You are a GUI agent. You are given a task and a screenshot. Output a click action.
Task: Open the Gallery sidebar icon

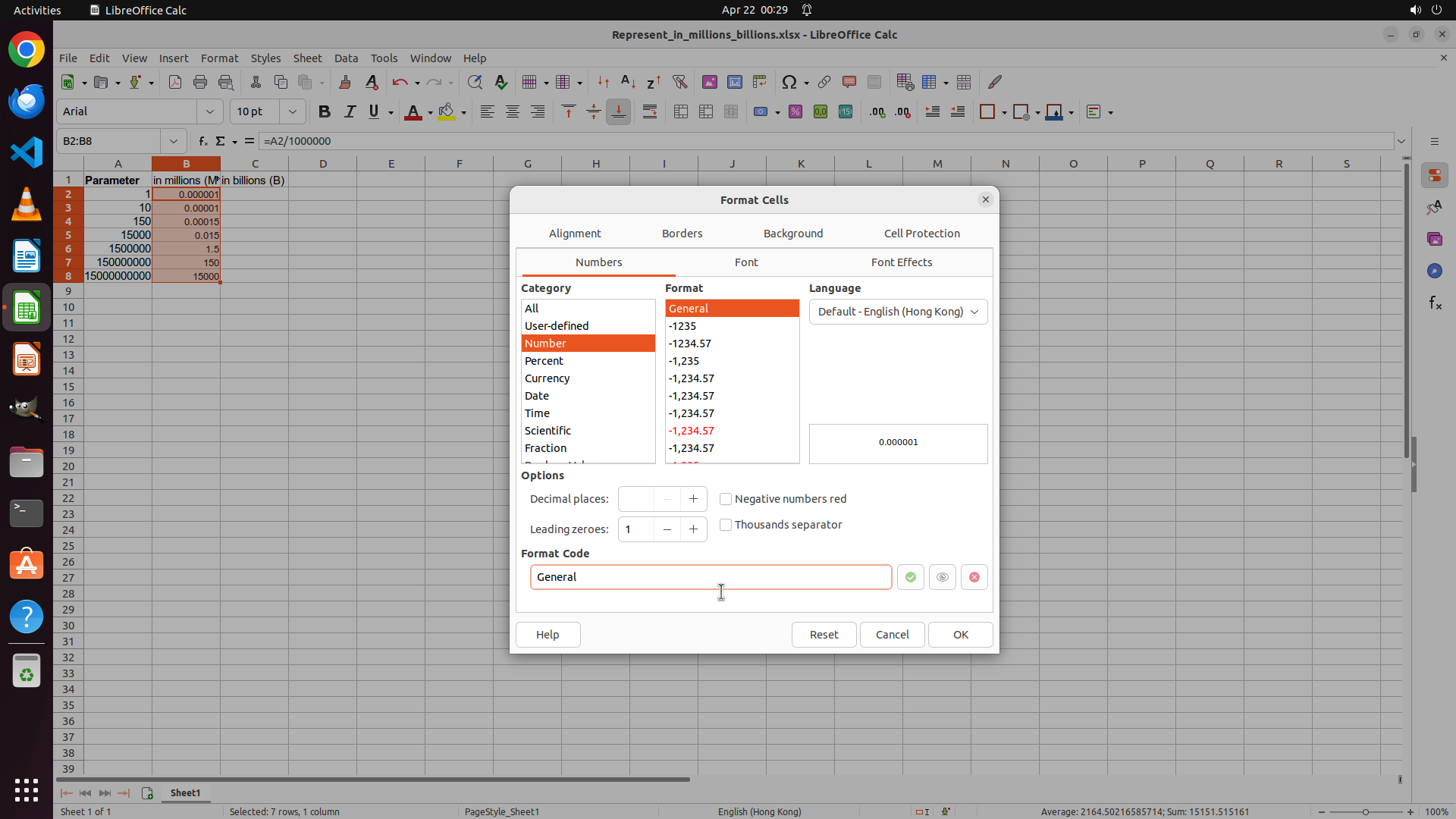[1435, 239]
